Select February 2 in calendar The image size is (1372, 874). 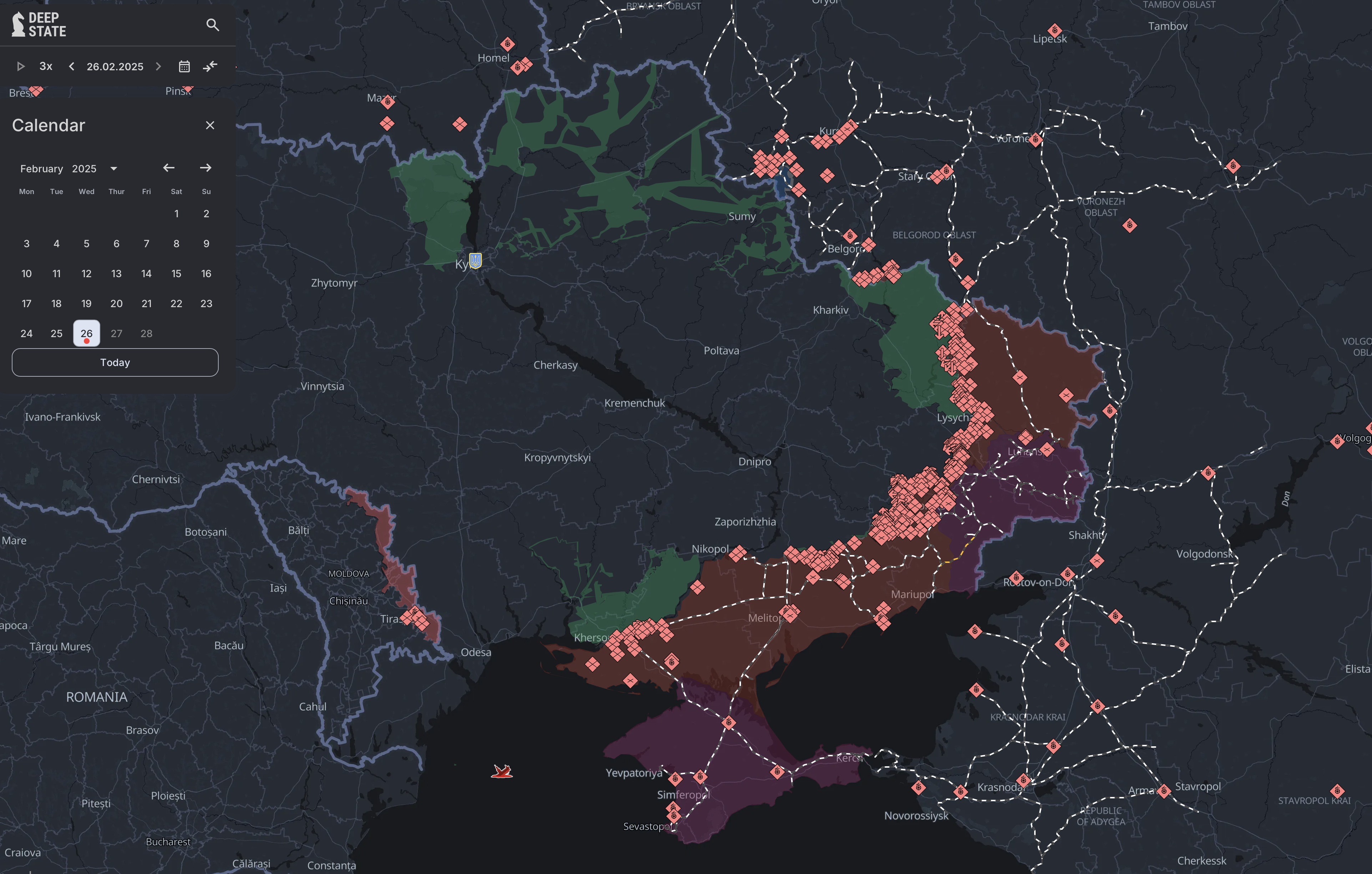point(206,214)
